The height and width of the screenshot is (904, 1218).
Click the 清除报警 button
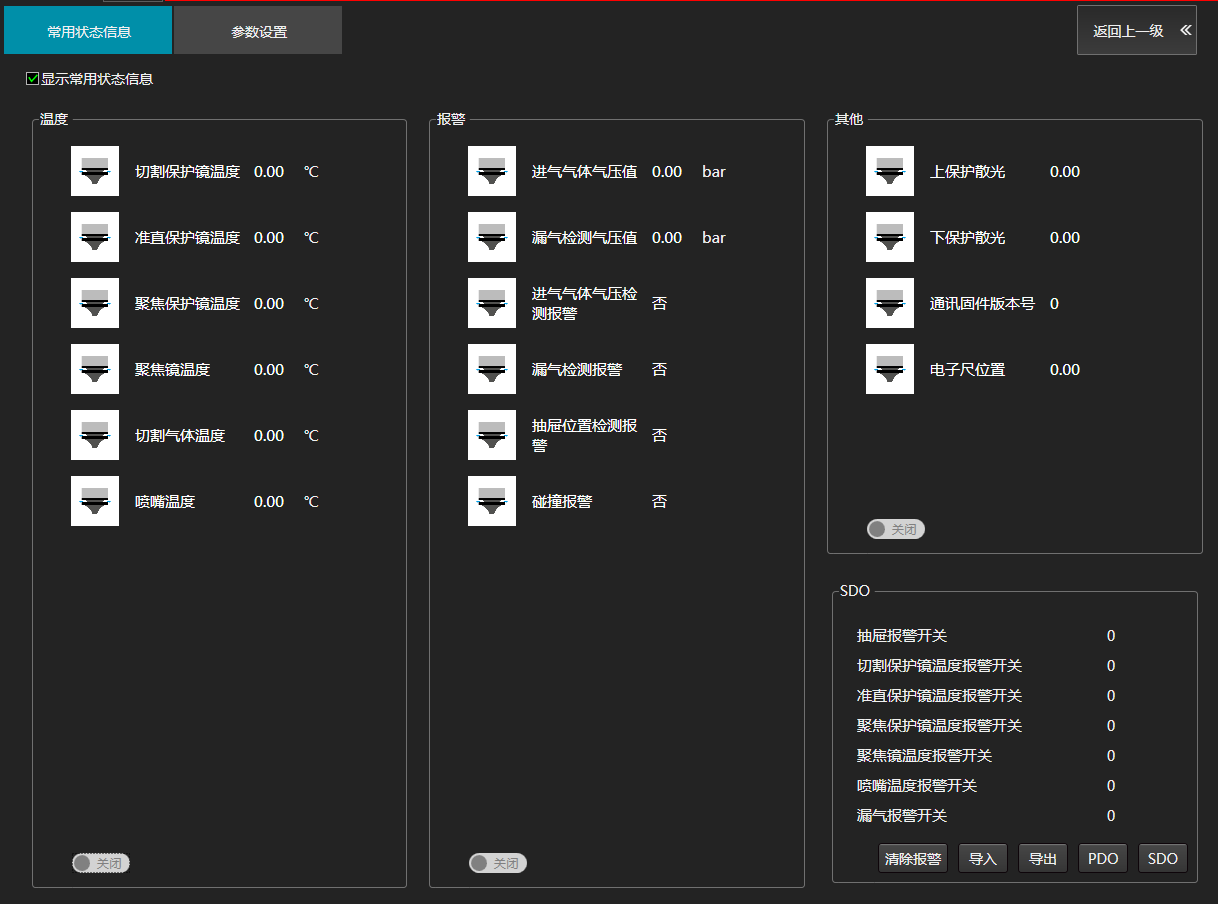(913, 859)
